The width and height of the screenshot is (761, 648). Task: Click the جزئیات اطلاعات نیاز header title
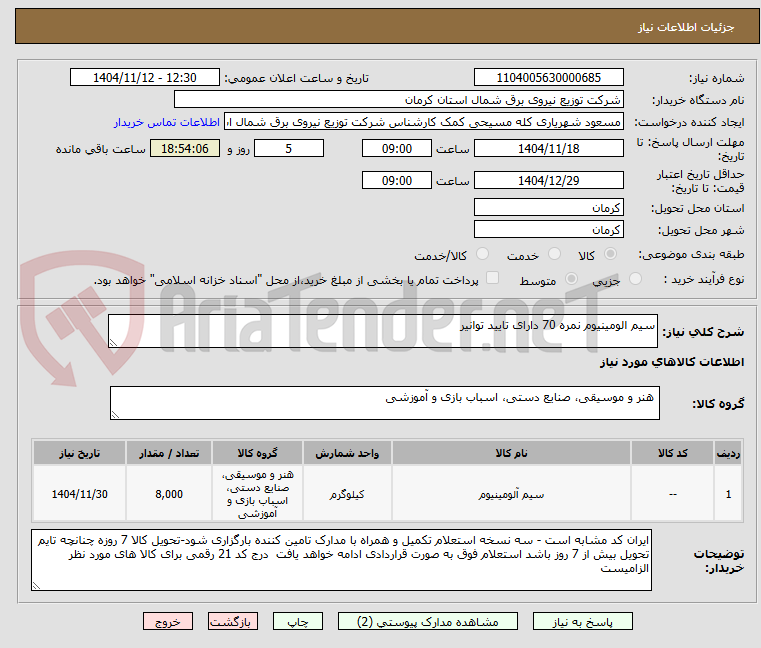point(686,27)
